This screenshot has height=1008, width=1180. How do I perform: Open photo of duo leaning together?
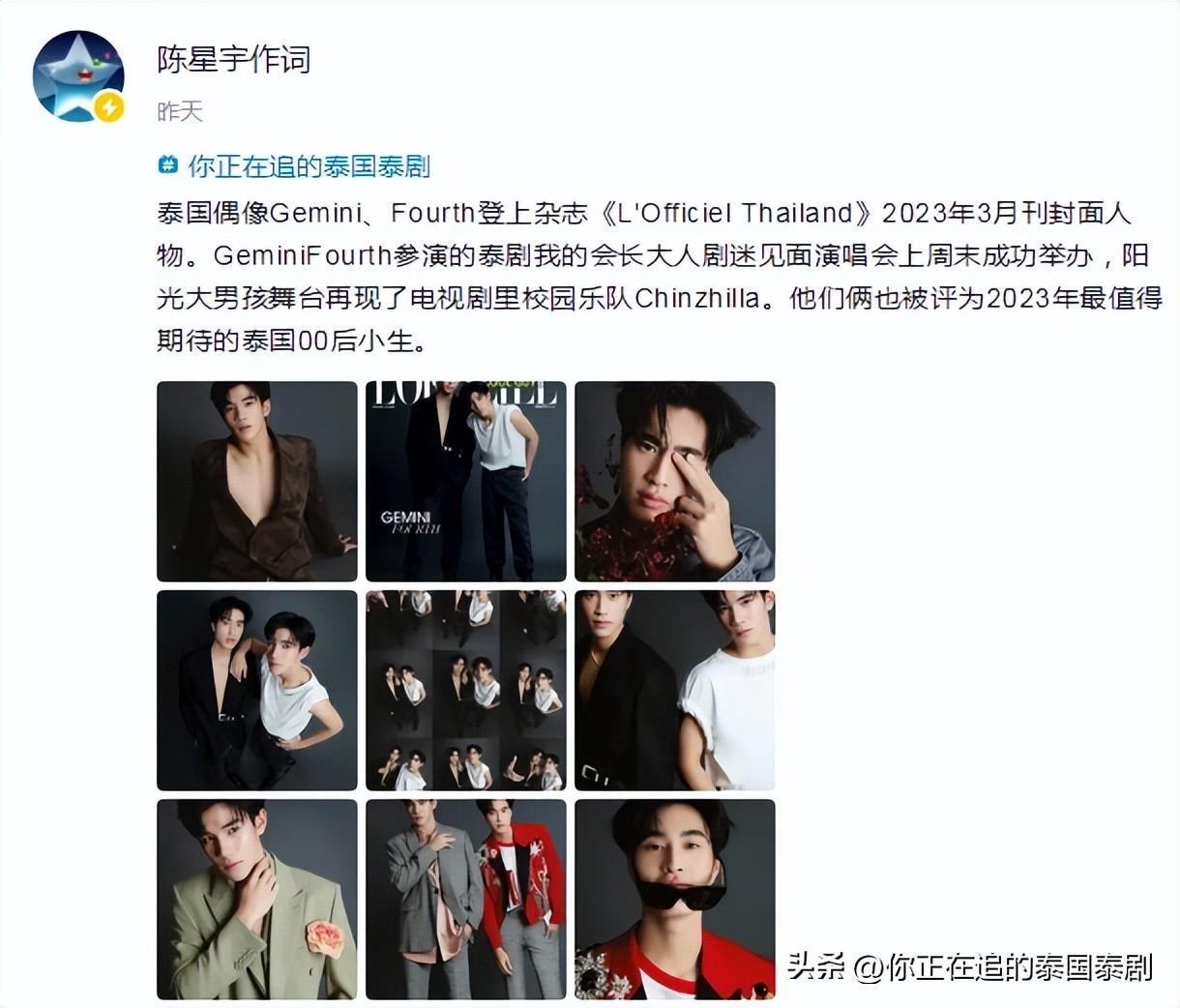[x=257, y=691]
